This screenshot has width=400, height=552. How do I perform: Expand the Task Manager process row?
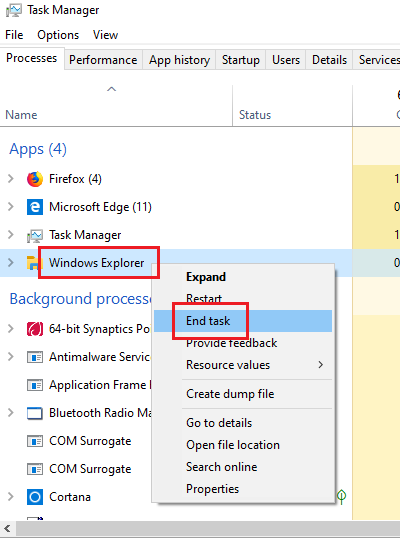[x=11, y=234]
